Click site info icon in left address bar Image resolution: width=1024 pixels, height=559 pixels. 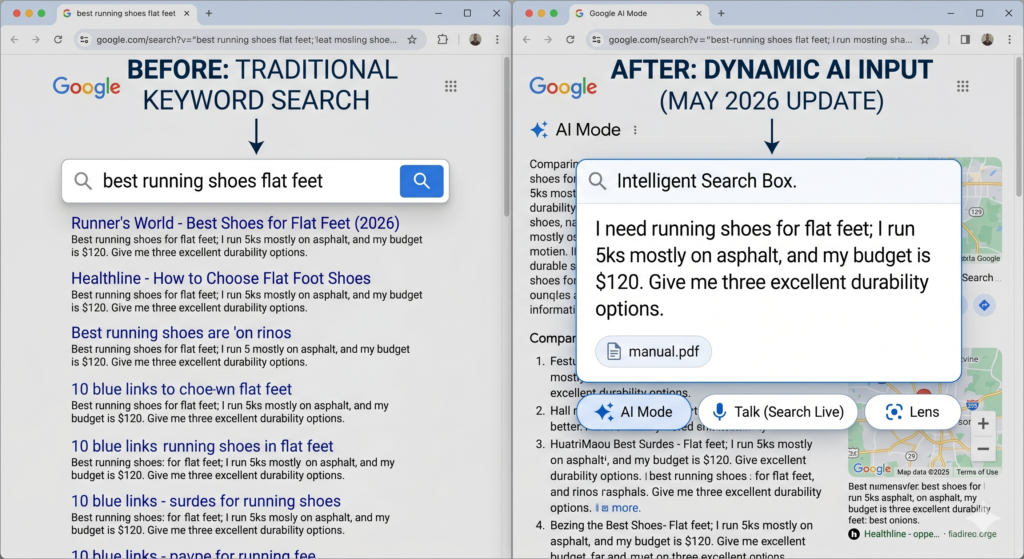tap(84, 40)
